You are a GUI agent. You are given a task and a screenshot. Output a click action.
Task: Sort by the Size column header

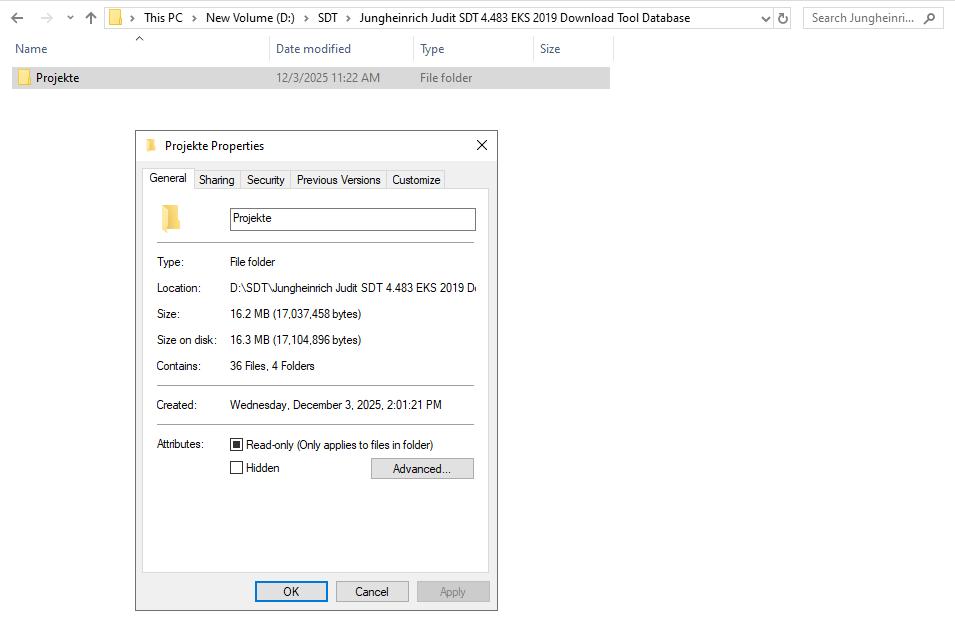550,49
